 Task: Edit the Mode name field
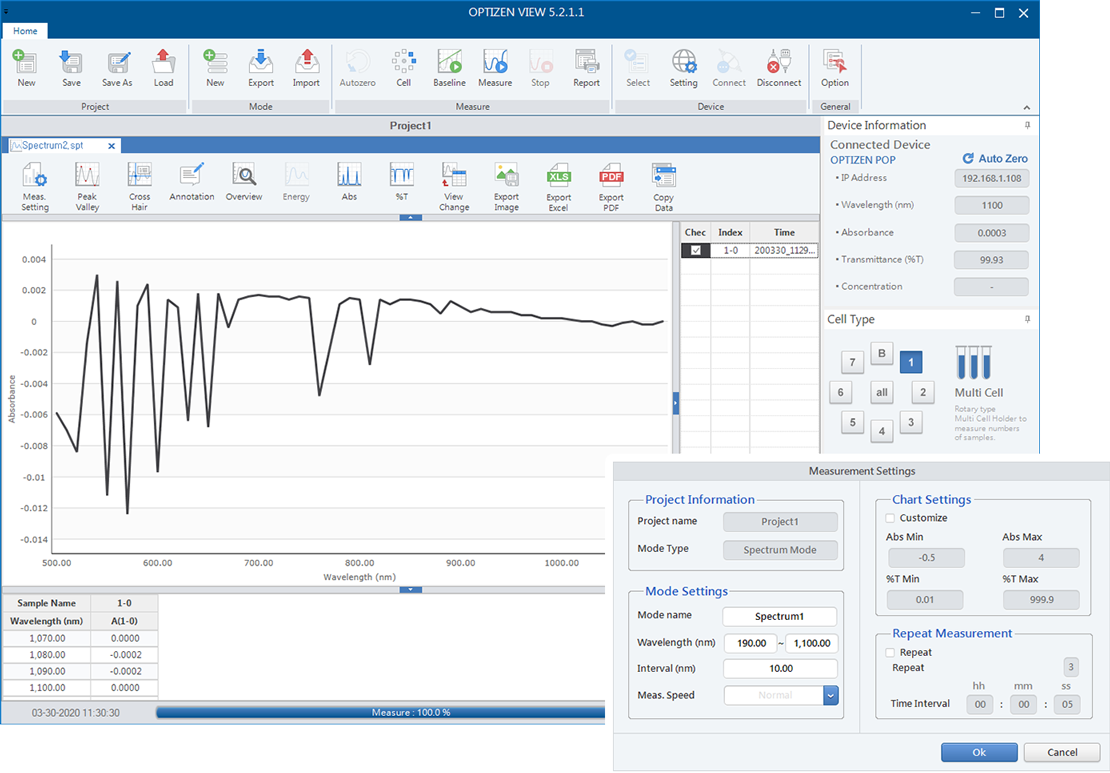(x=779, y=616)
